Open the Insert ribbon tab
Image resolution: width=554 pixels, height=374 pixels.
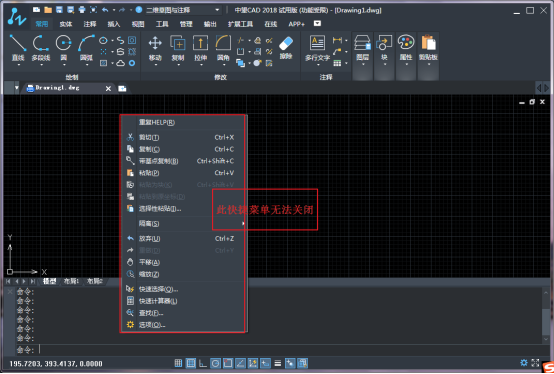coord(114,24)
